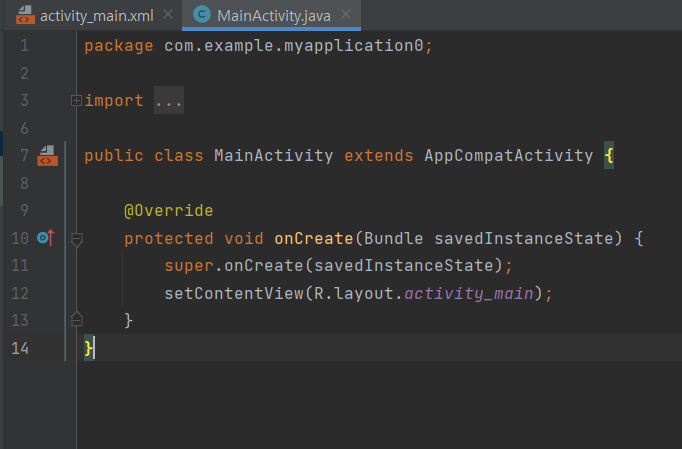Collapse method using end fold marker on line 13
This screenshot has width=682, height=449.
coord(77,320)
